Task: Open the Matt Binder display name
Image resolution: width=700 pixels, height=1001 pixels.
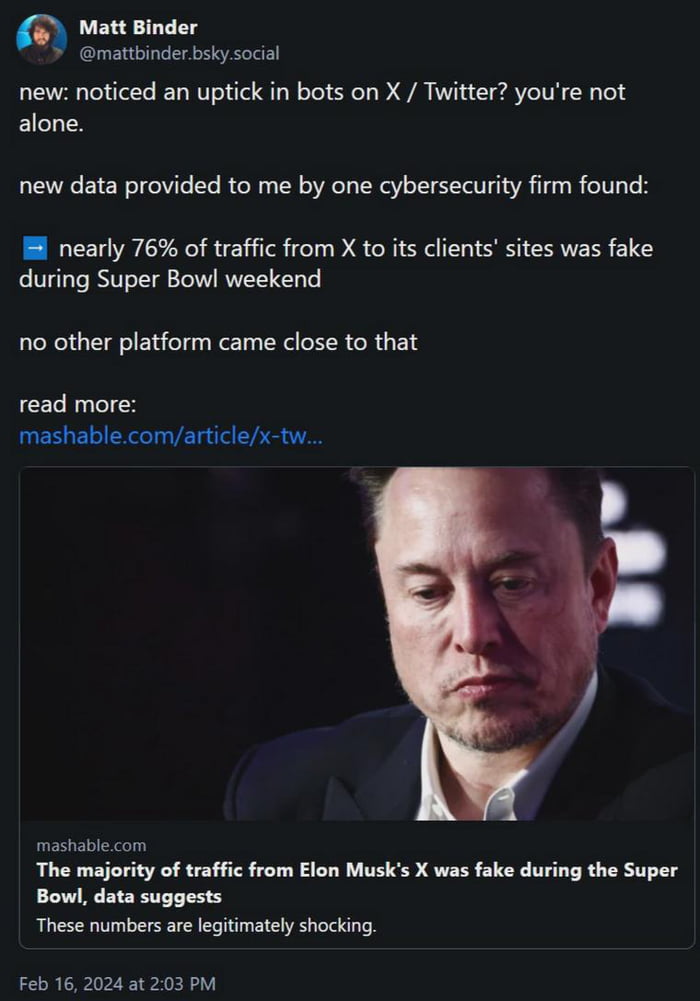Action: click(x=138, y=28)
